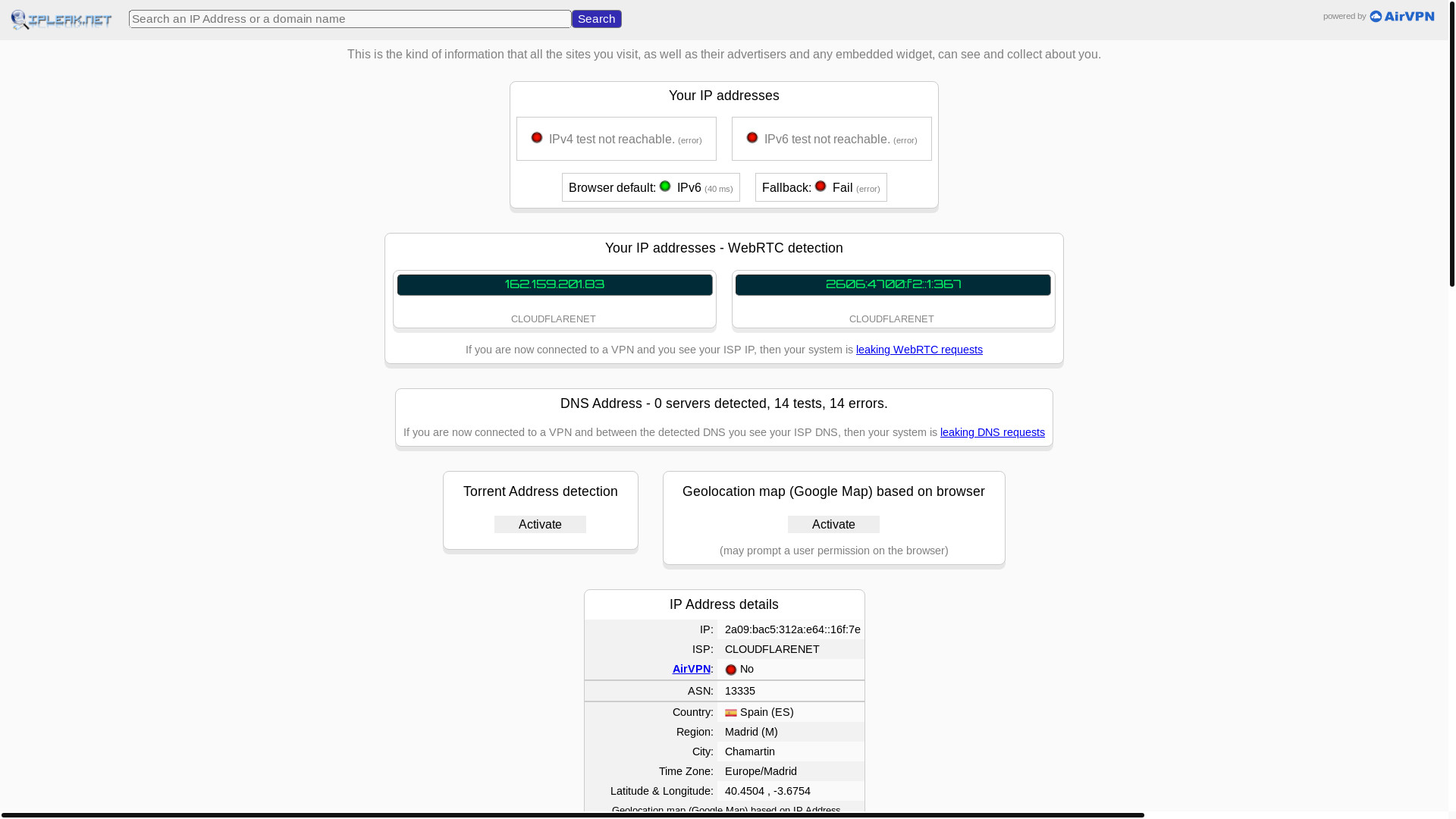Open the AirVPN link in IP details

(x=692, y=669)
